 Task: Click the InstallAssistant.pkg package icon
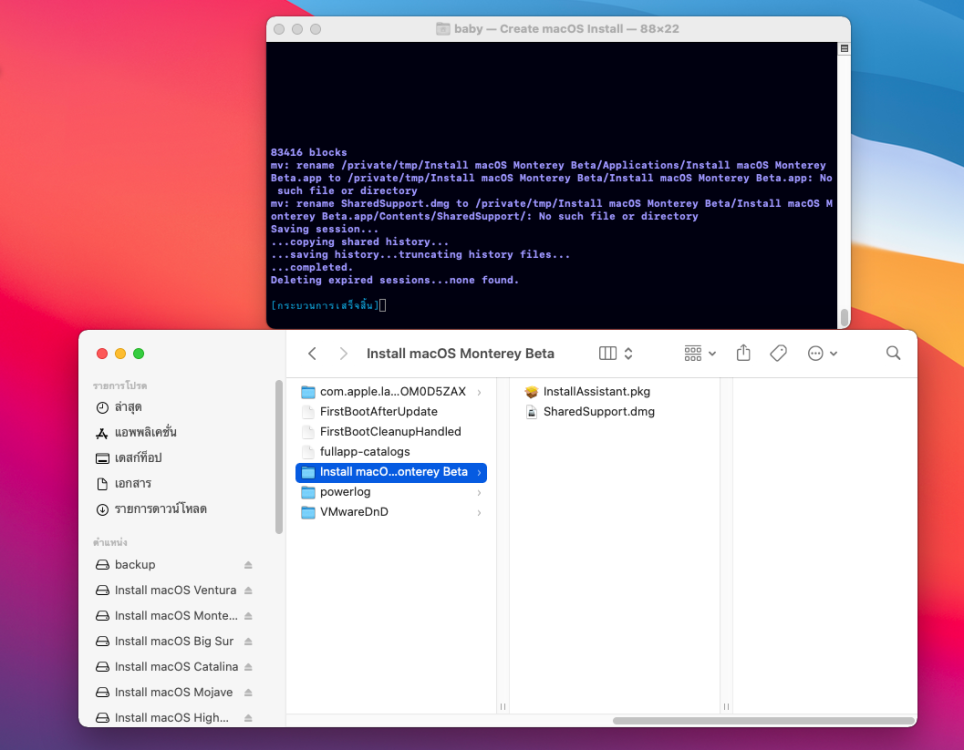pyautogui.click(x=531, y=392)
